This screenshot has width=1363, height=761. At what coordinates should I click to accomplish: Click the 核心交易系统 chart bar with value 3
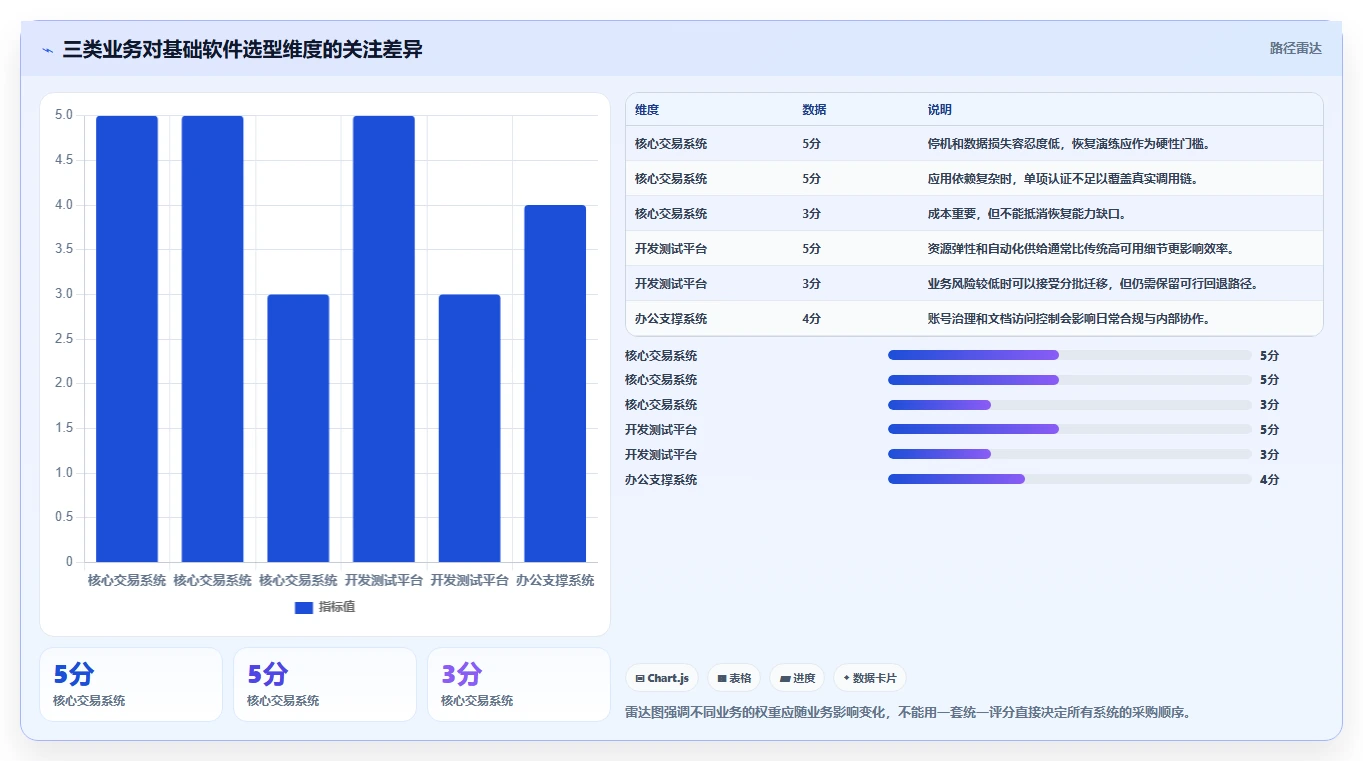pos(298,428)
